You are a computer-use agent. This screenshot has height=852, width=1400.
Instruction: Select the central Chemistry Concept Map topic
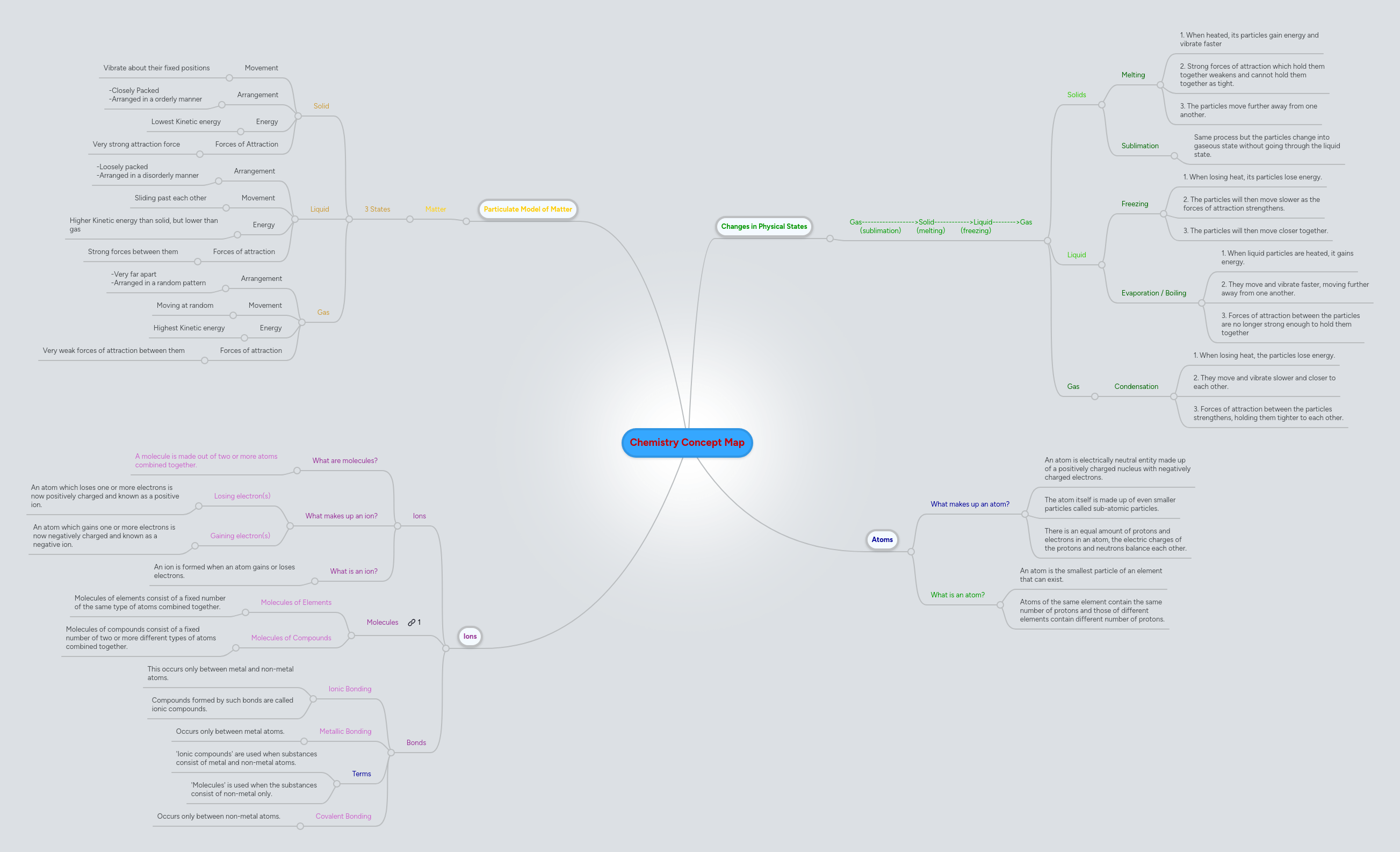point(687,443)
